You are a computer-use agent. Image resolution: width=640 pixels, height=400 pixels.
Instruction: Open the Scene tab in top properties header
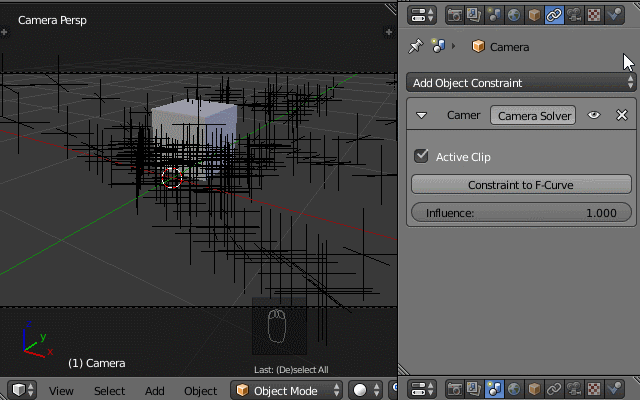494,15
